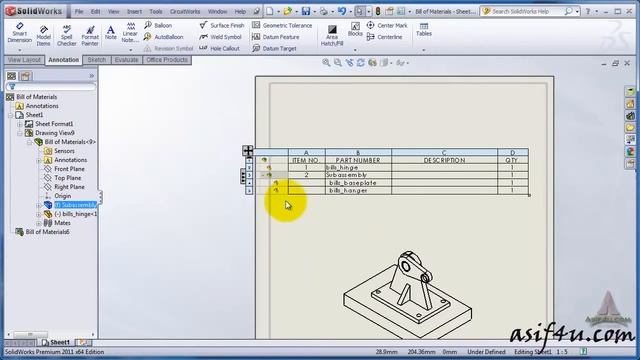The width and height of the screenshot is (640, 360).
Task: Open the Tools menu
Action: [156, 11]
